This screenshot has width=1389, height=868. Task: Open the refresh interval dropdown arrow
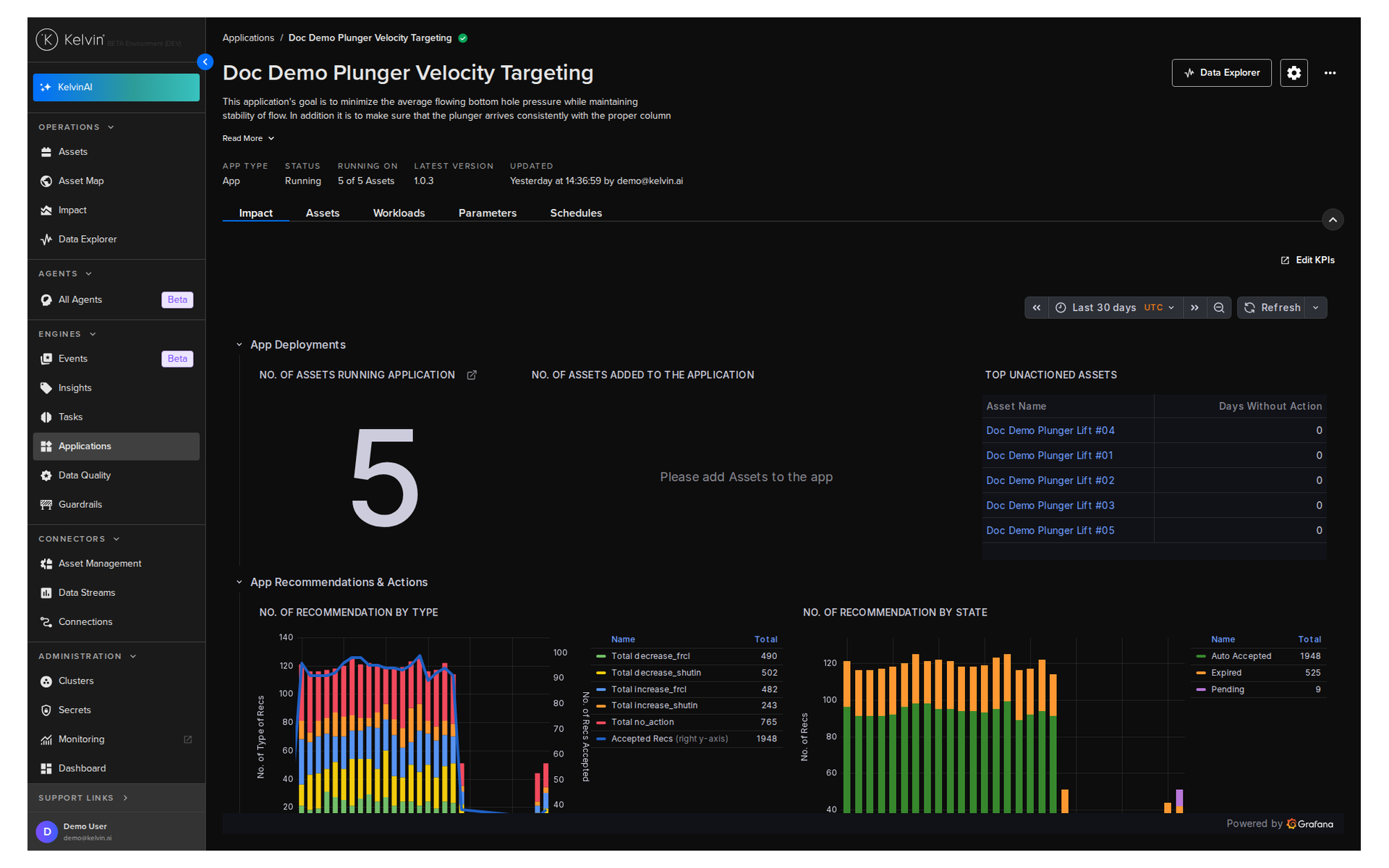click(1316, 307)
